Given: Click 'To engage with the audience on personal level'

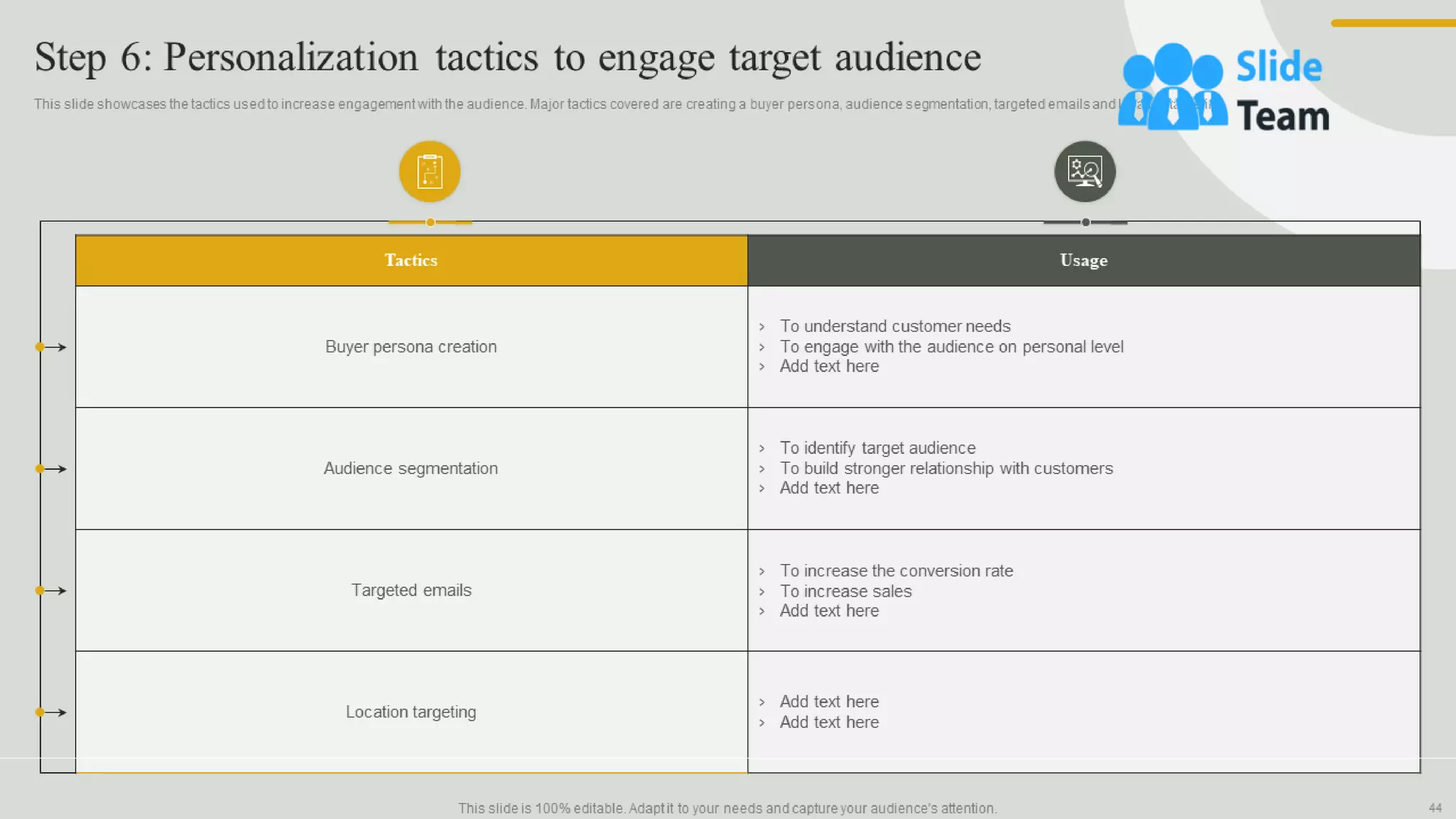Looking at the screenshot, I should tap(951, 347).
